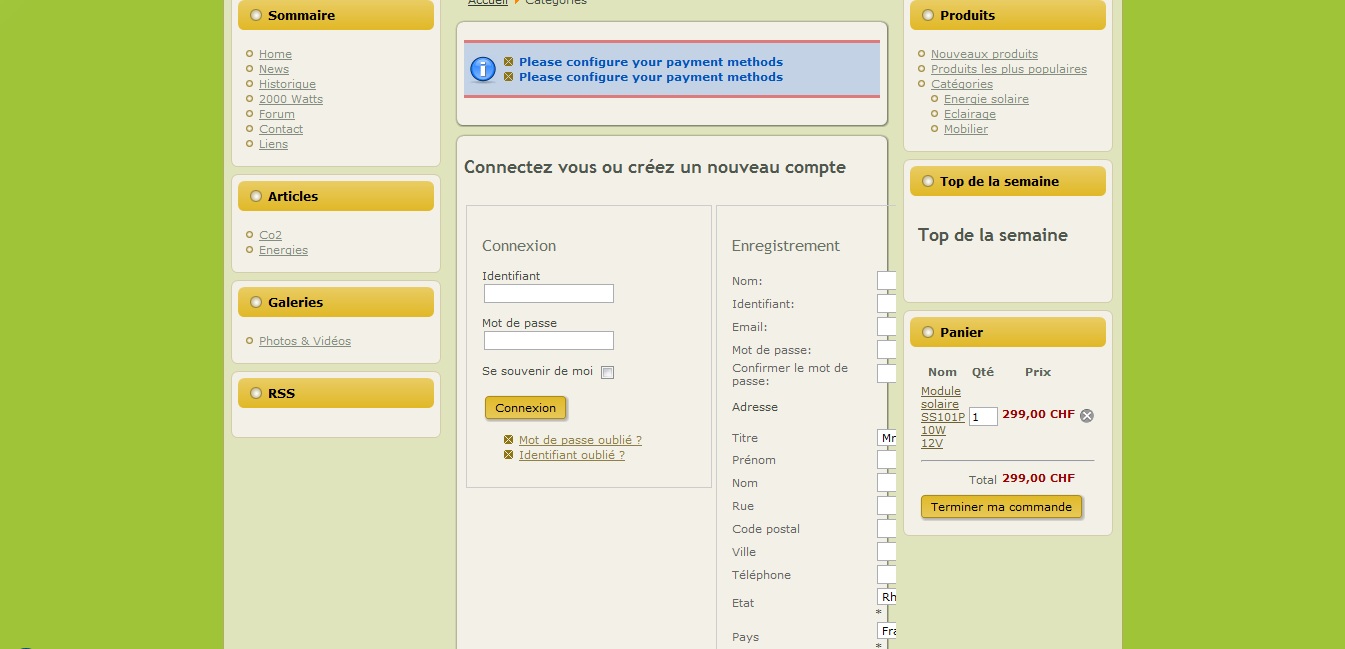Image resolution: width=1345 pixels, height=649 pixels.
Task: Open the Catégories link in Produits
Action: [x=962, y=84]
